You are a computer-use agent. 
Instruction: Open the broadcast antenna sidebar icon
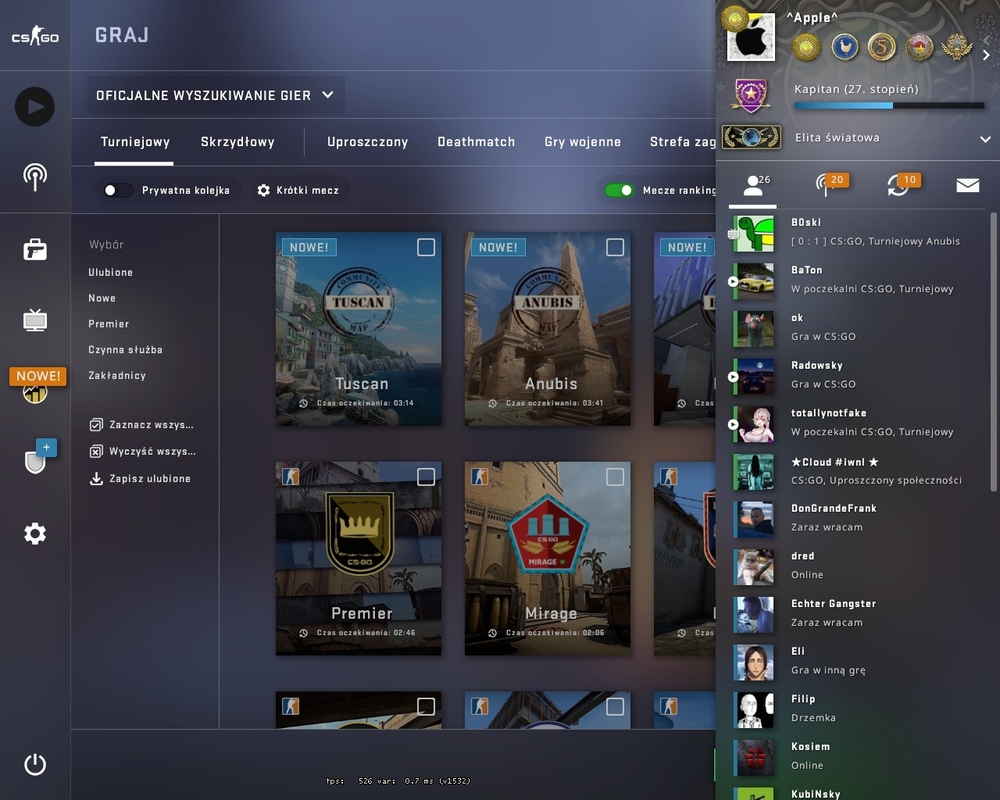pos(34,177)
